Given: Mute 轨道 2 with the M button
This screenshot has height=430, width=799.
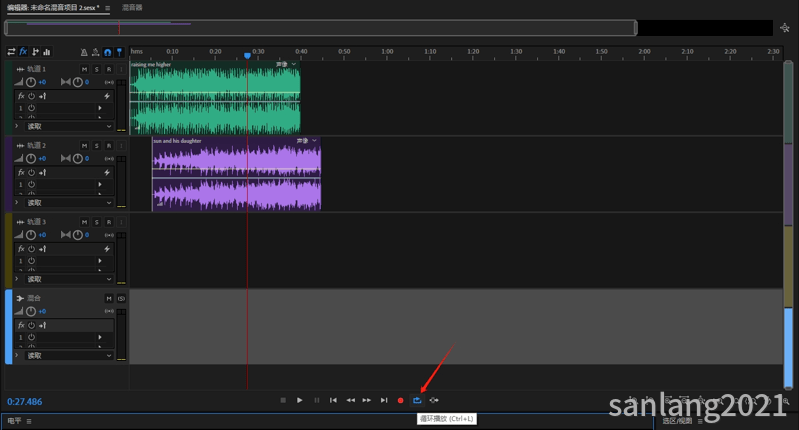Looking at the screenshot, I should pos(84,146).
